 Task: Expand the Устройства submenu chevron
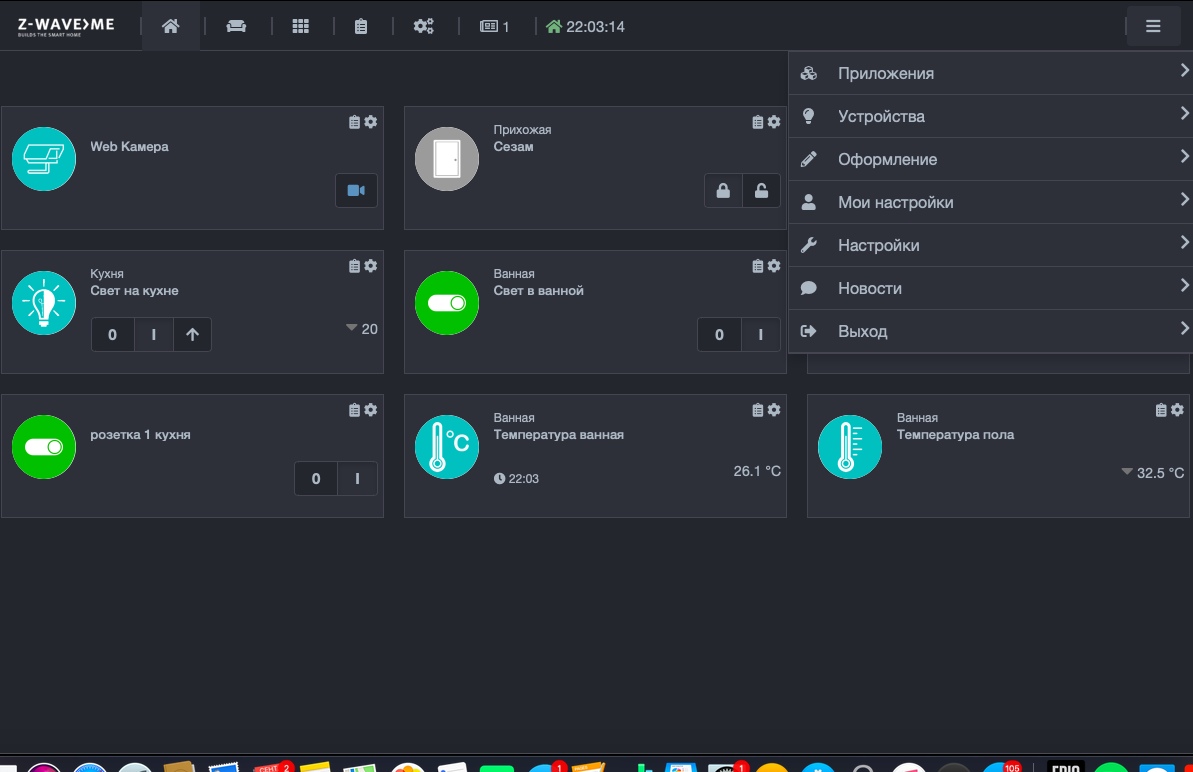[1184, 114]
